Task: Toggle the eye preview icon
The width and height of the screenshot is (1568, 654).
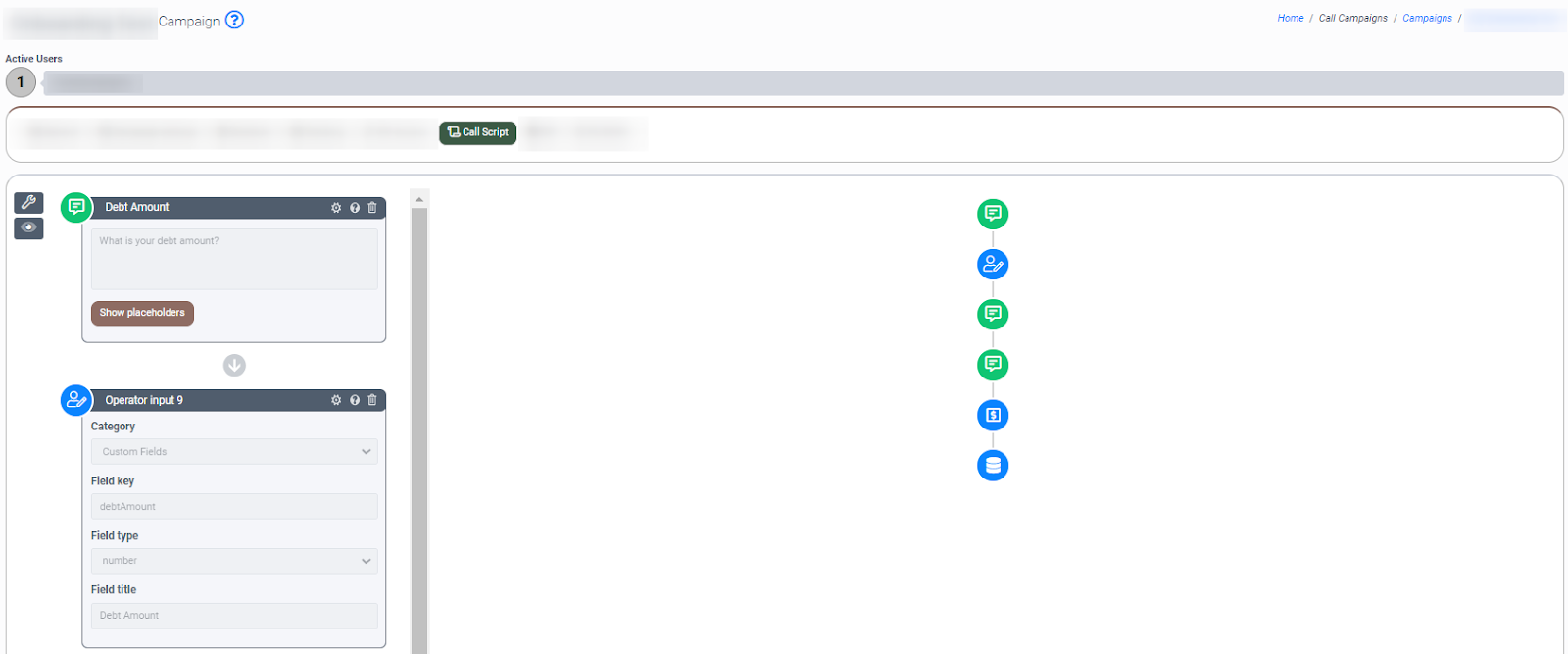Action: pyautogui.click(x=28, y=227)
